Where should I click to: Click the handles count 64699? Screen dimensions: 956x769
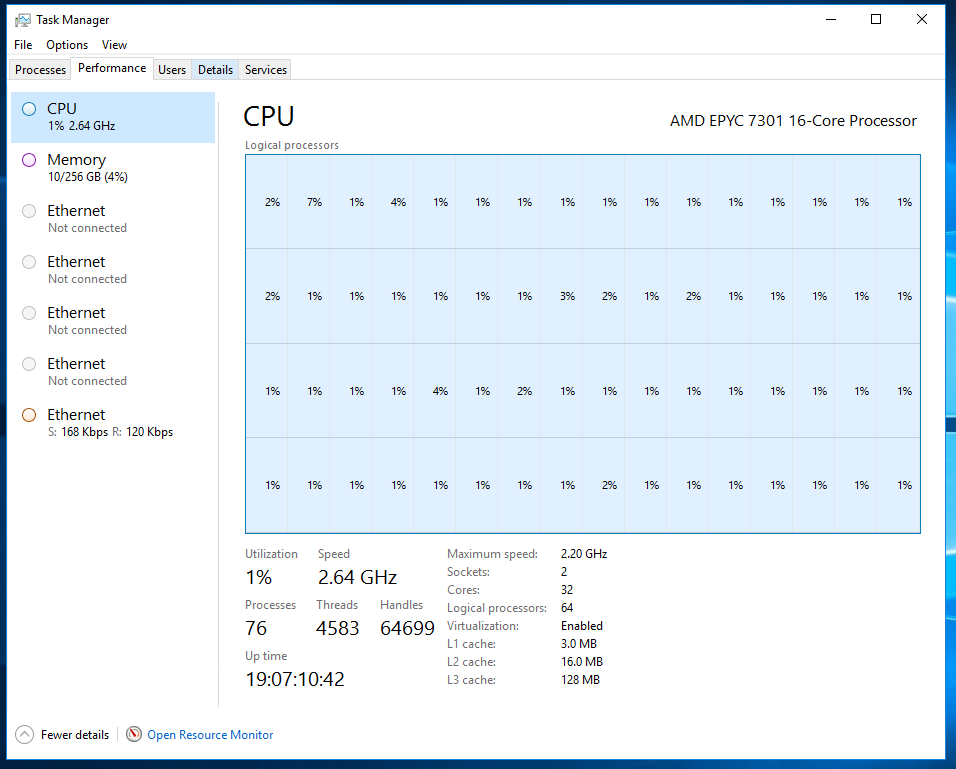point(407,628)
